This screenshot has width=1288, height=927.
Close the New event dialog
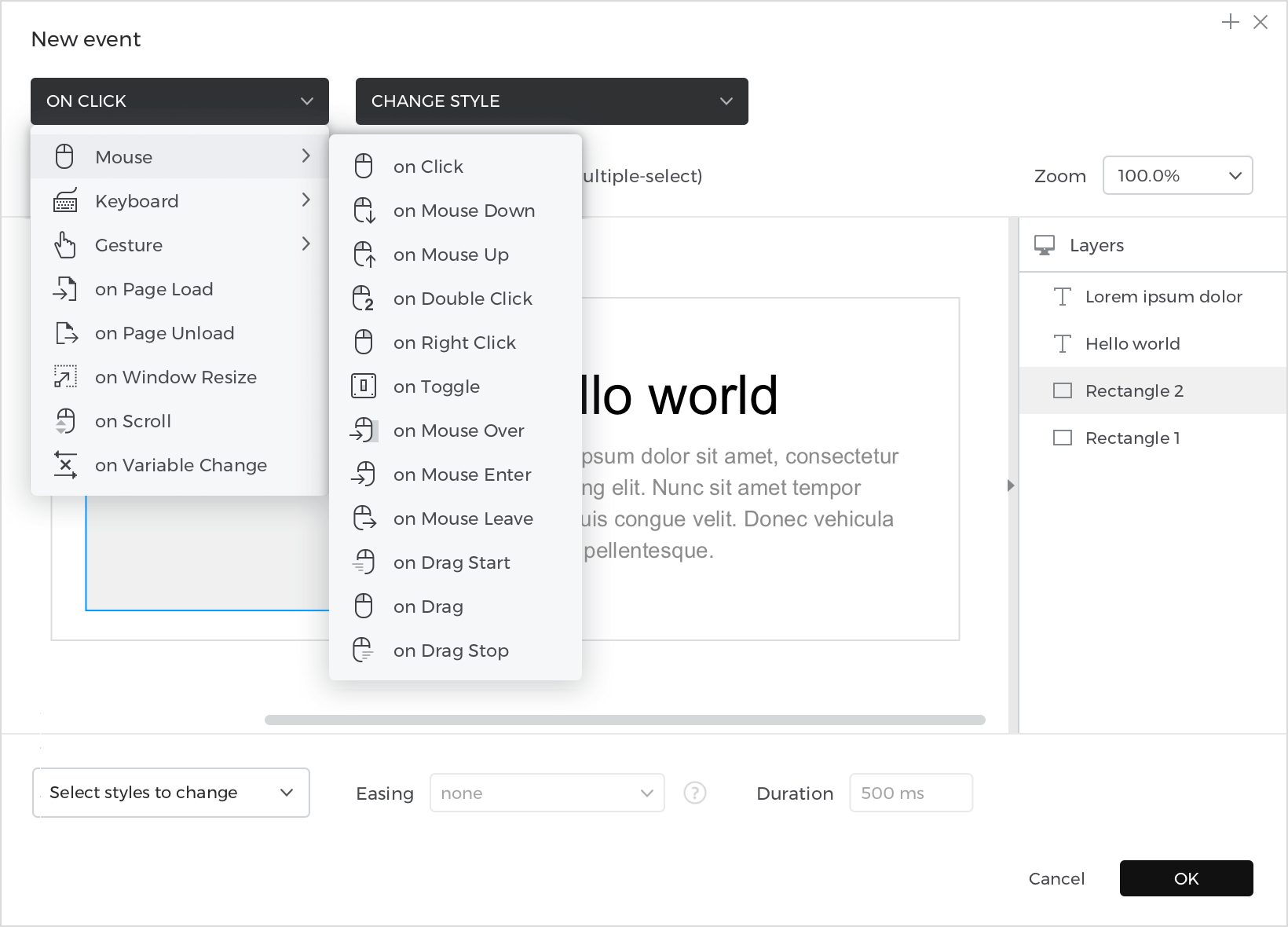(1261, 22)
